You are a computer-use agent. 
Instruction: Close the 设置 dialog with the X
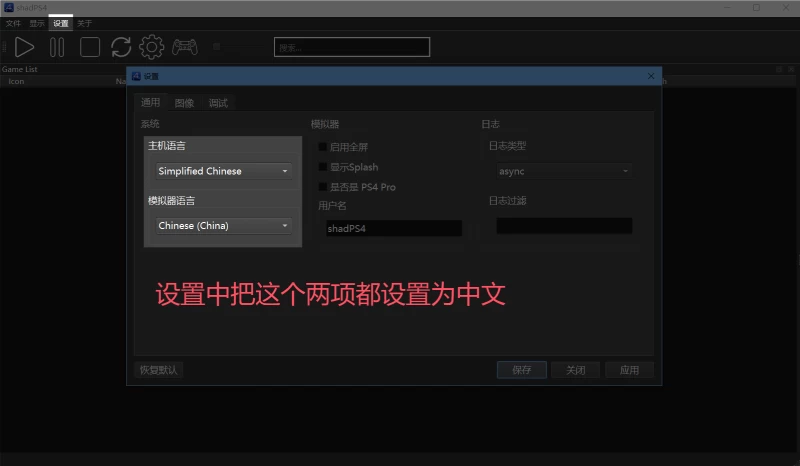651,76
